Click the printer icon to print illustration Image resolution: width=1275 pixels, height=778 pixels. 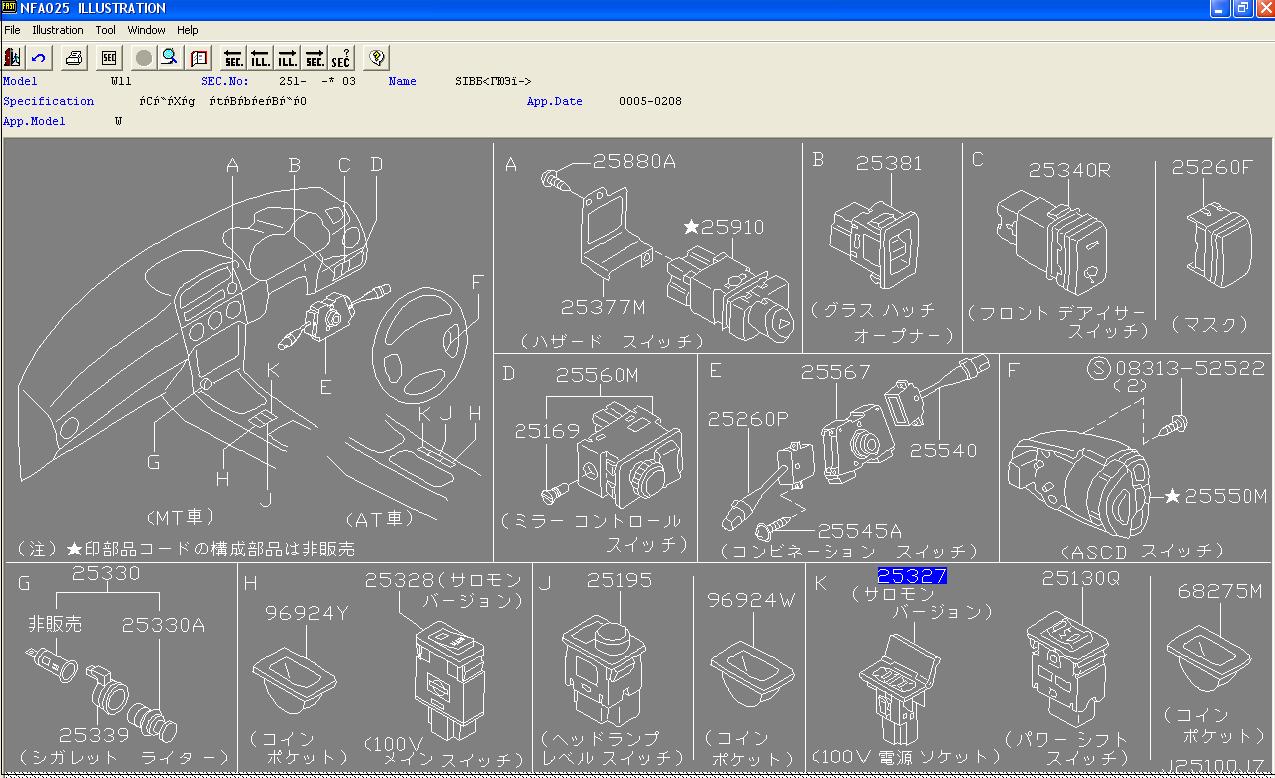[74, 58]
